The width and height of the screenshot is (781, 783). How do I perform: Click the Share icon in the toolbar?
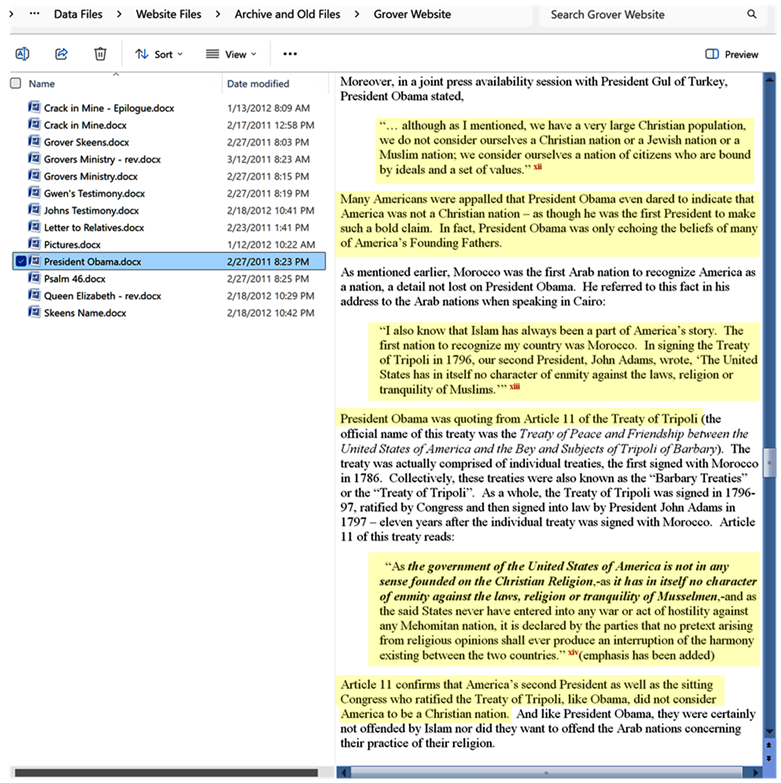point(61,54)
